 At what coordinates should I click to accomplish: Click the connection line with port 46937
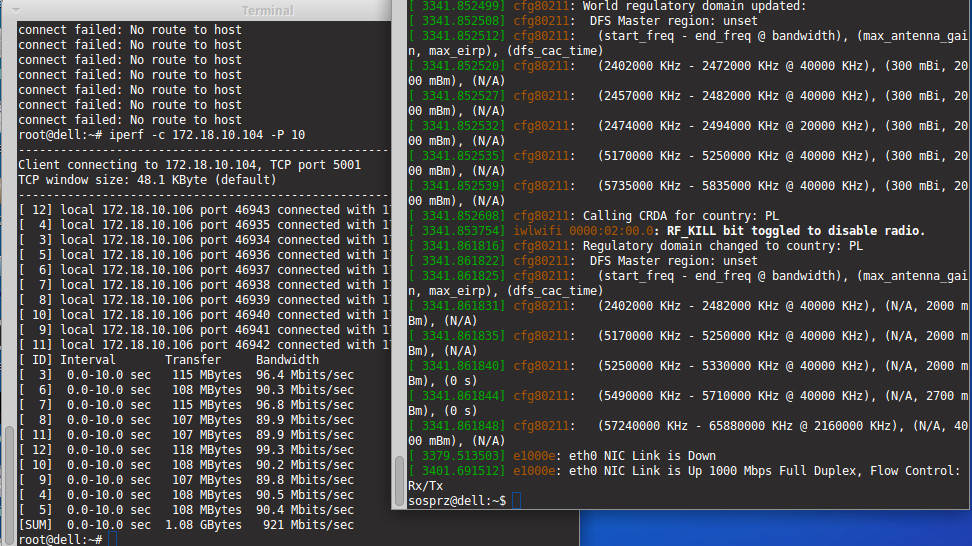click(x=205, y=270)
